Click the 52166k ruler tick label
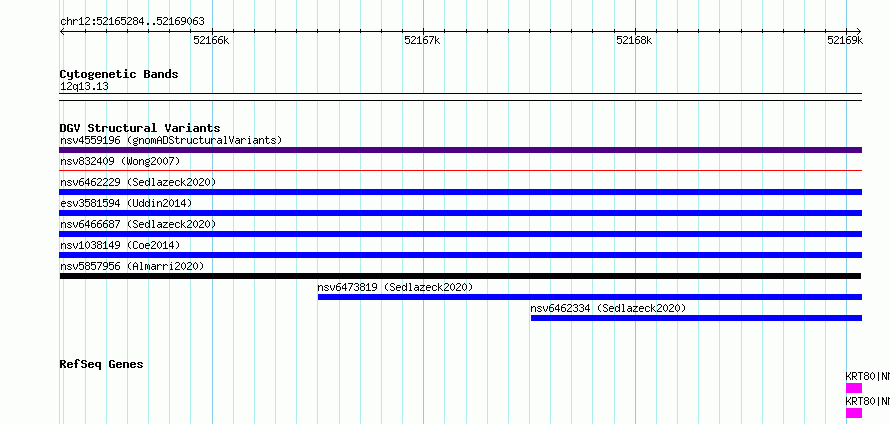This screenshot has width=890, height=424. pos(211,40)
